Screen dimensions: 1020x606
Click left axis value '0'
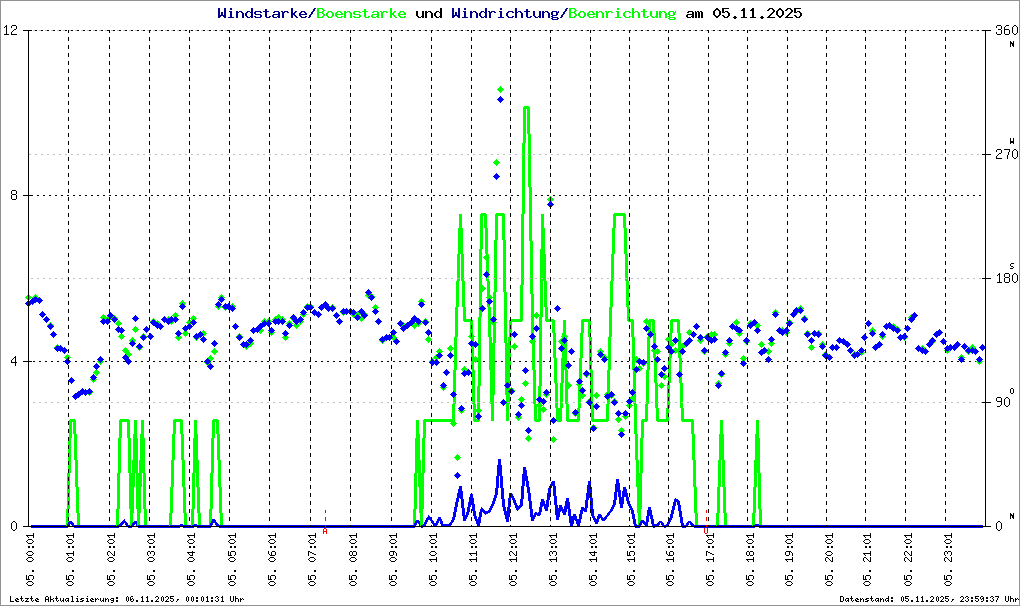point(16,526)
